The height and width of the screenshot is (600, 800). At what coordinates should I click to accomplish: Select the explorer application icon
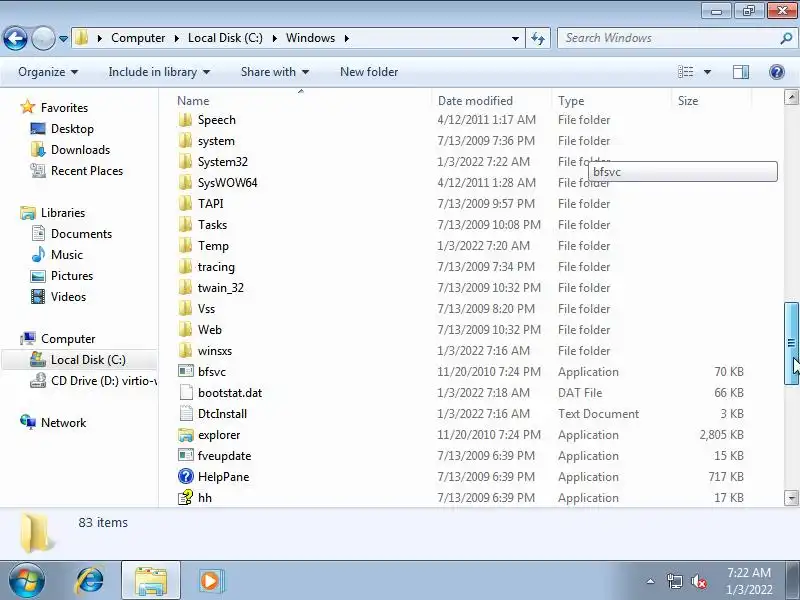click(x=186, y=435)
